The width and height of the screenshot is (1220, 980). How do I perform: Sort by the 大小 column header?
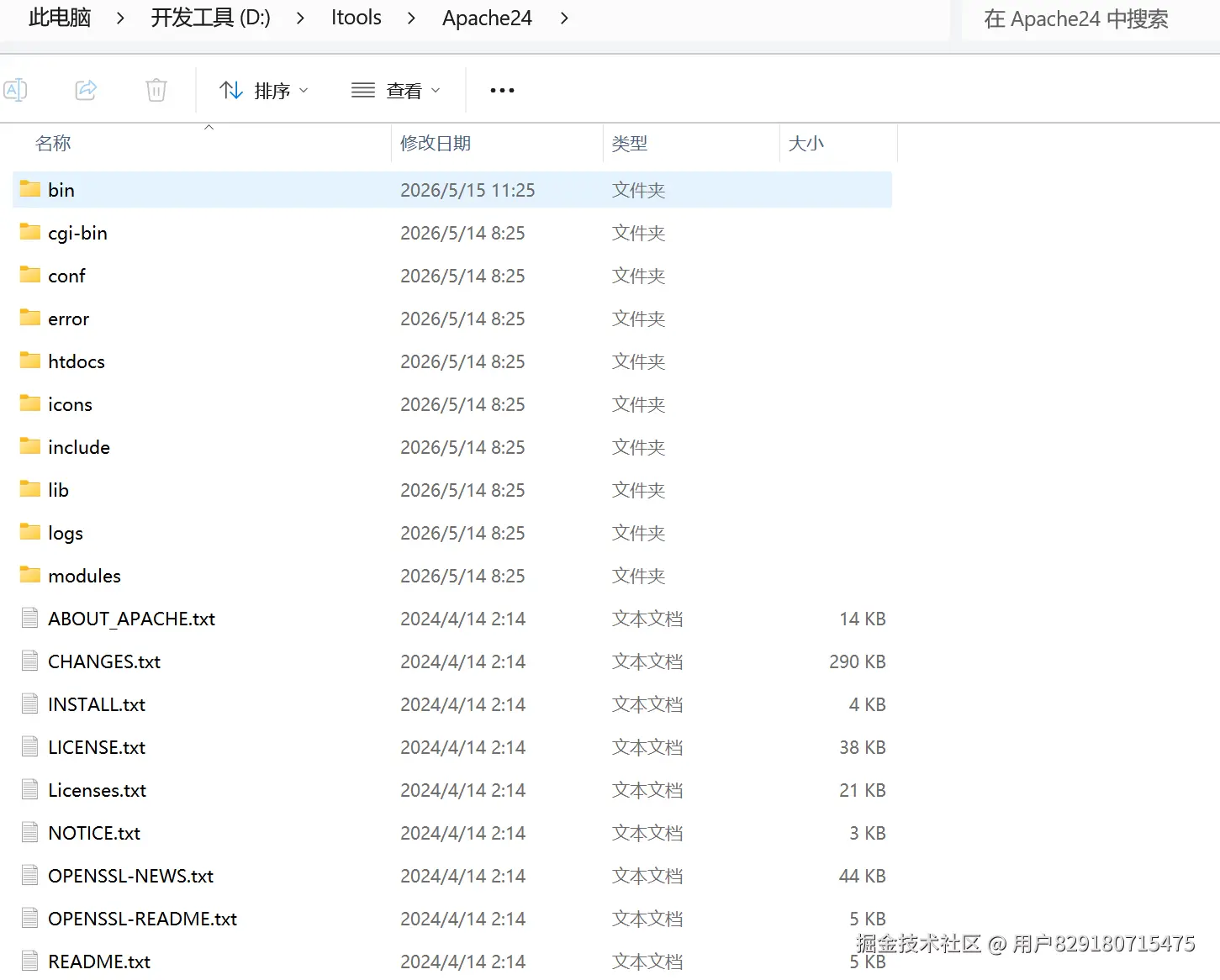[x=806, y=143]
